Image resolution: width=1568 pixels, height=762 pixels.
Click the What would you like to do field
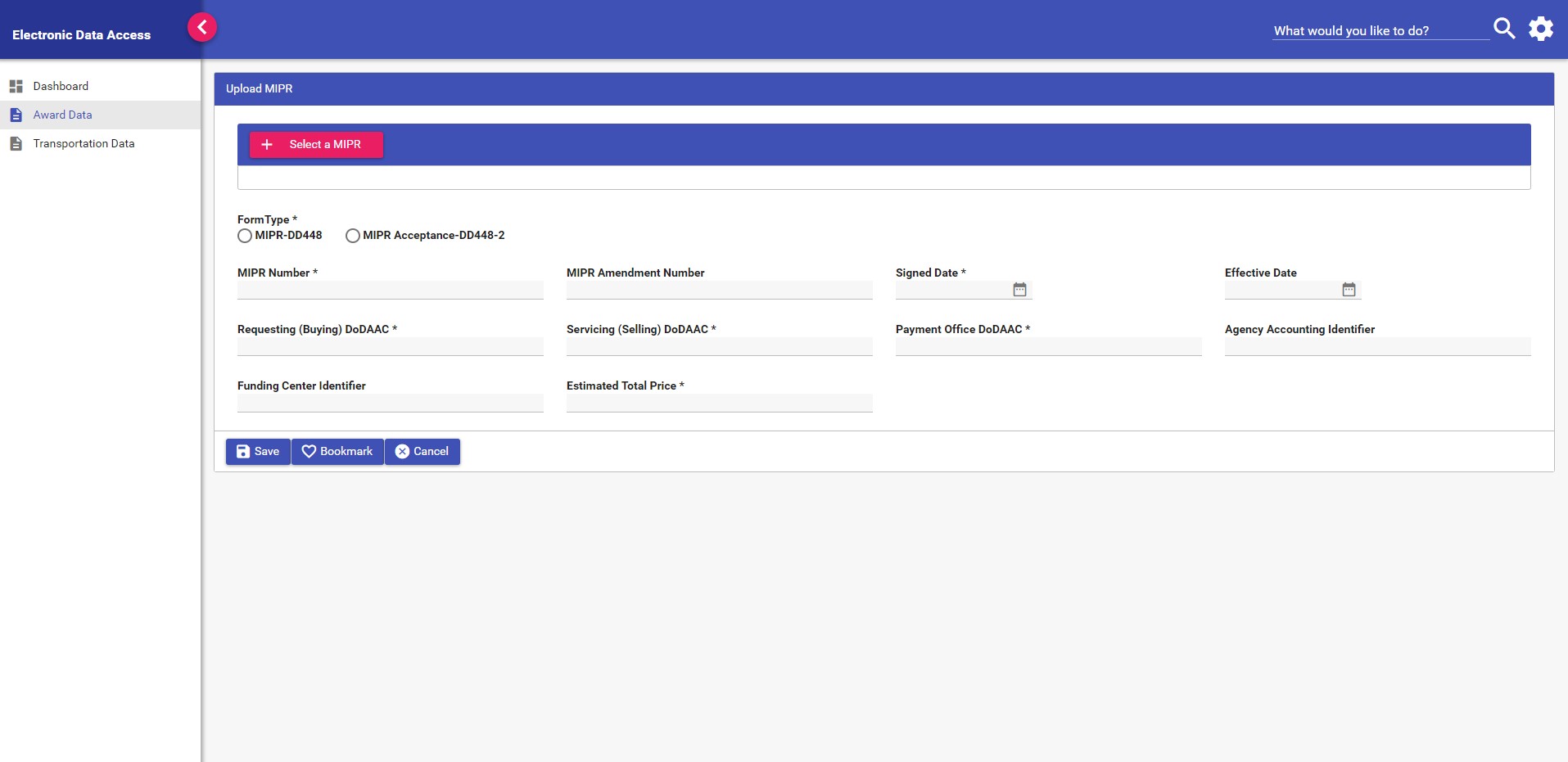click(1379, 30)
